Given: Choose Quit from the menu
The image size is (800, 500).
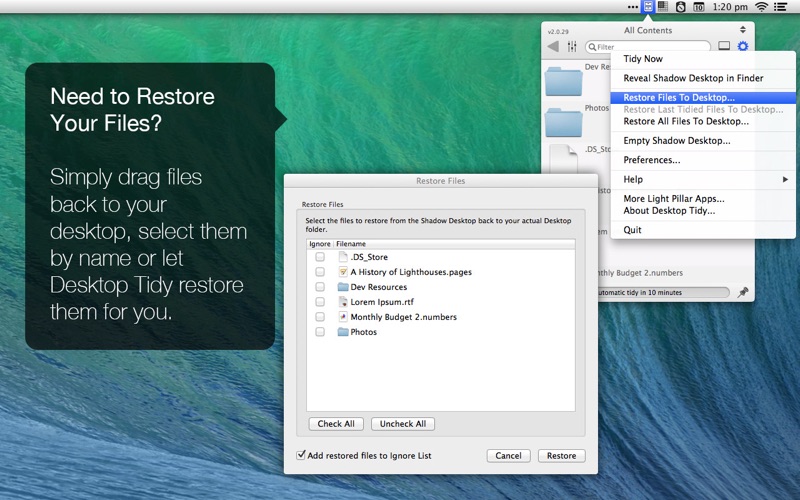Looking at the screenshot, I should (x=703, y=230).
